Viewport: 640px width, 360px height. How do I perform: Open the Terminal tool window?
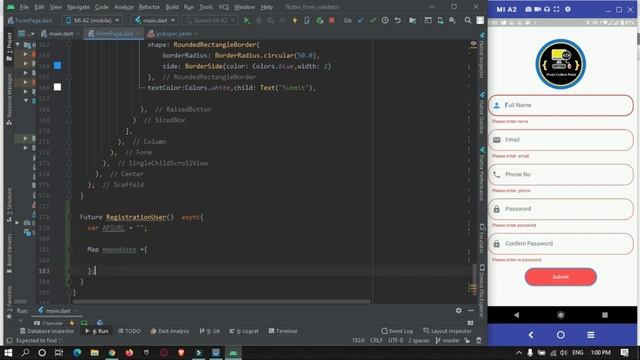coord(283,331)
